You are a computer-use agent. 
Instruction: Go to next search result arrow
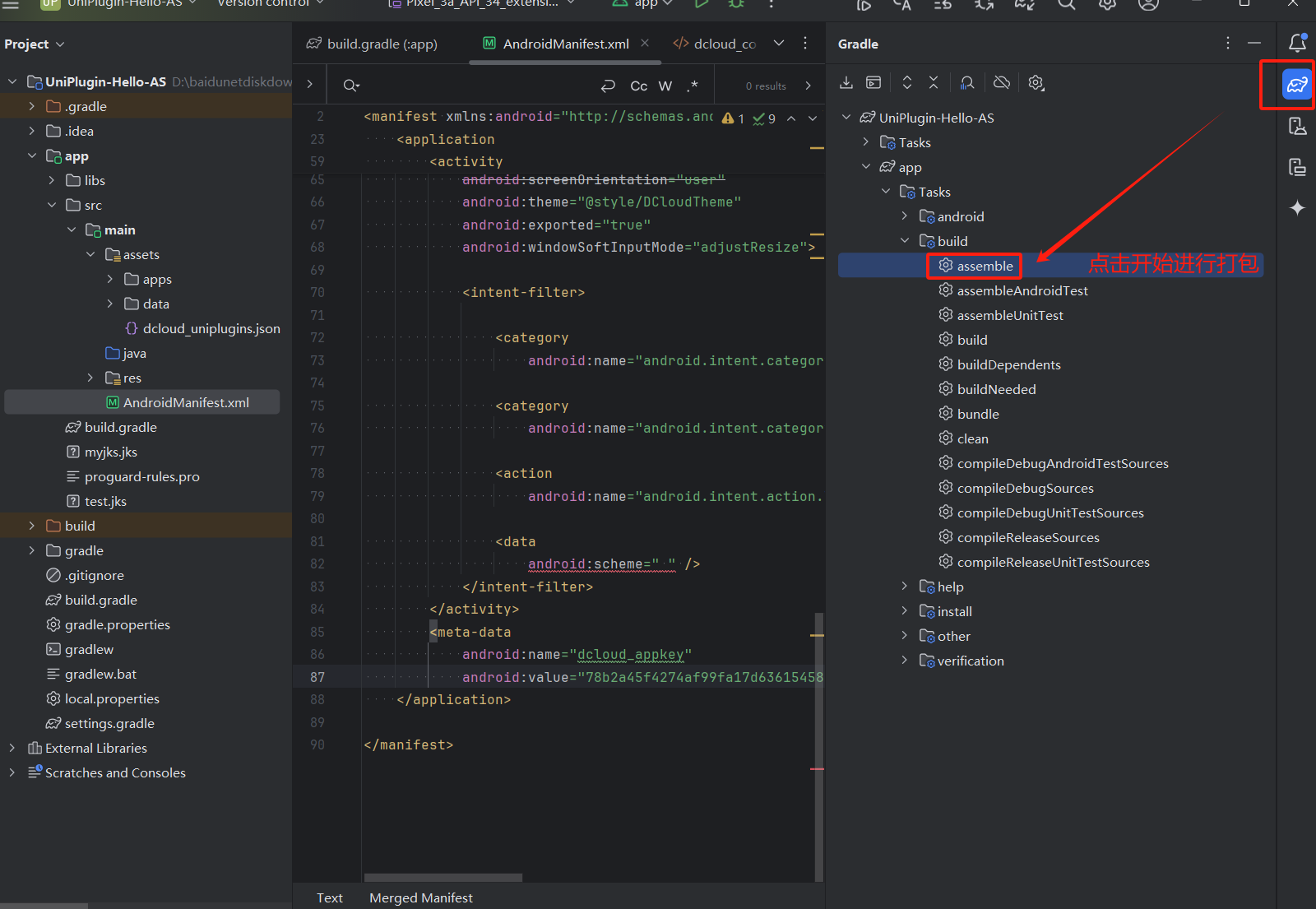click(x=809, y=86)
